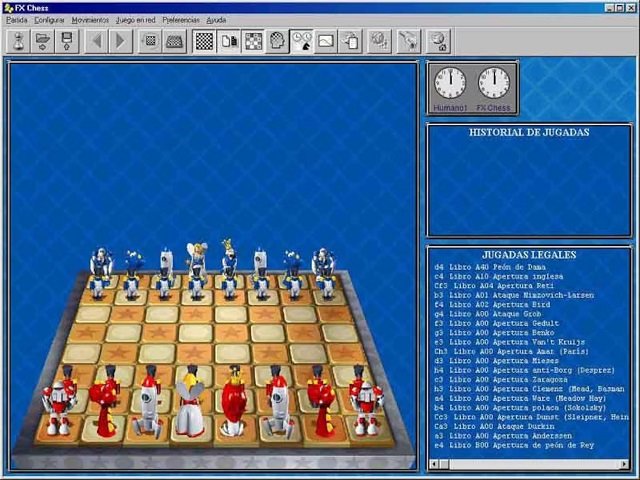This screenshot has width=640, height=480.
Task: Open the Partida menu
Action: tap(16, 20)
